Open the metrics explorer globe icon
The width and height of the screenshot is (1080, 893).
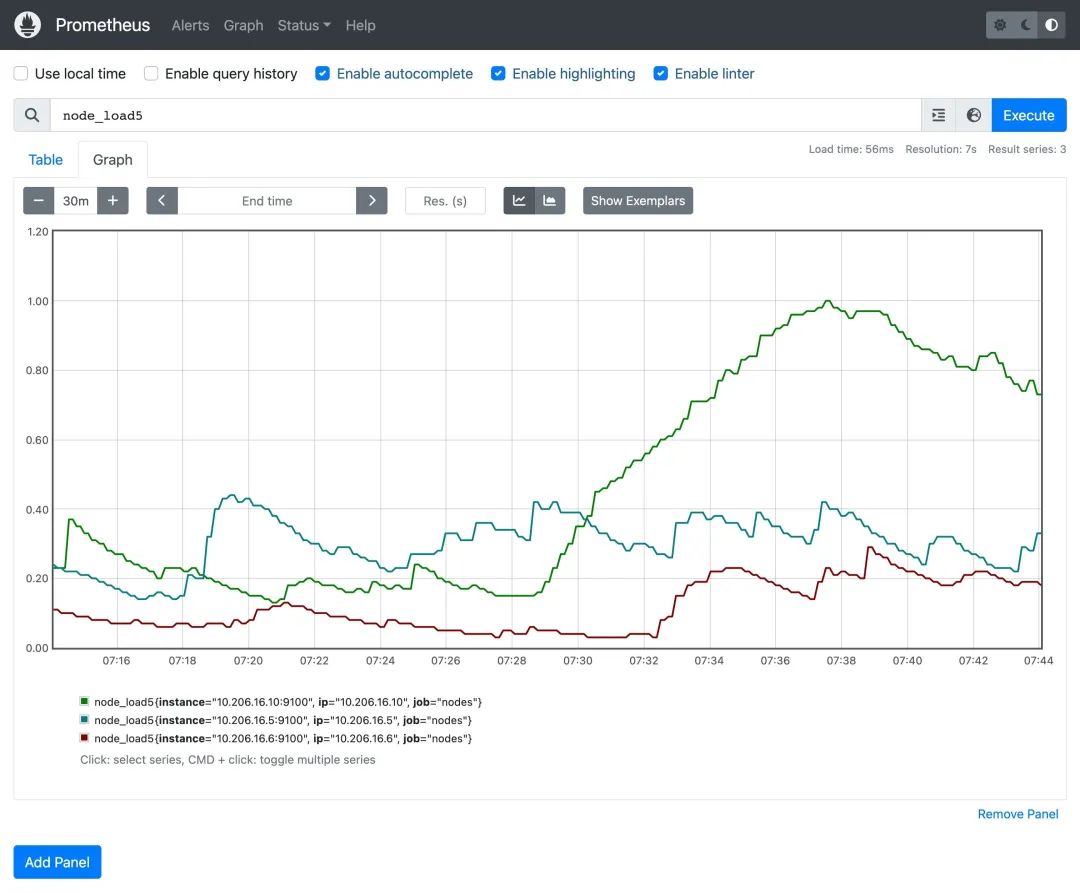(974, 115)
